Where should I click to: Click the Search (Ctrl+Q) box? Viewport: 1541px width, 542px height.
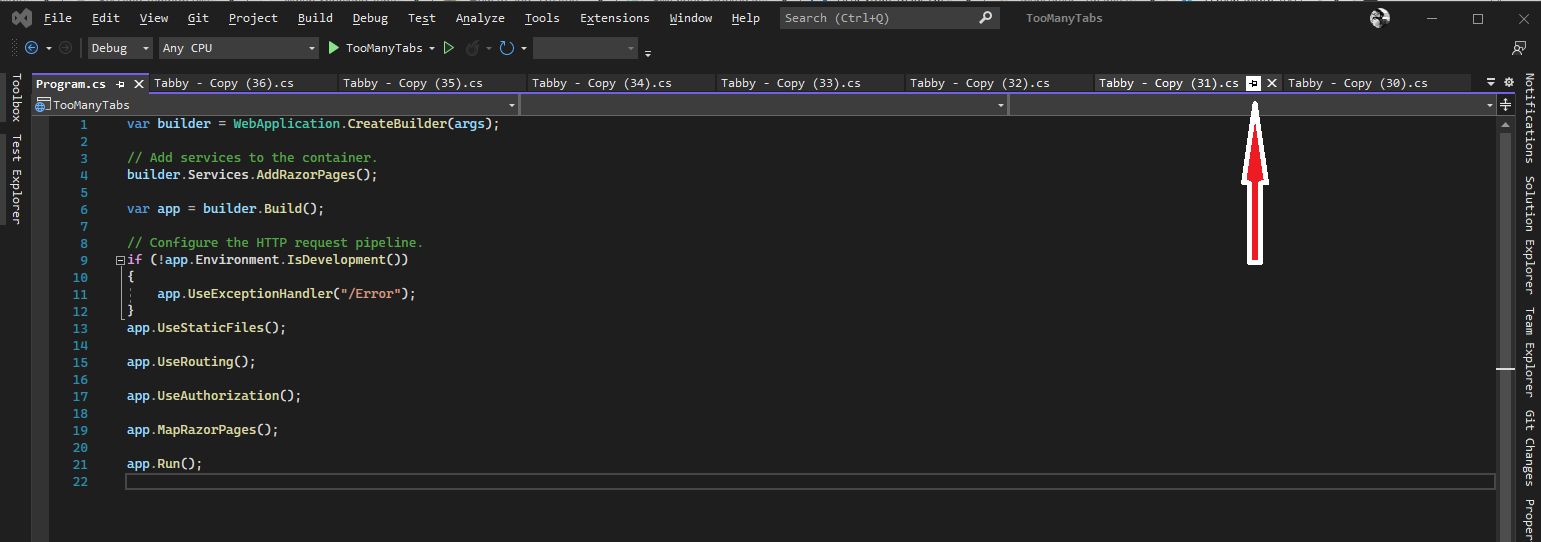[880, 18]
